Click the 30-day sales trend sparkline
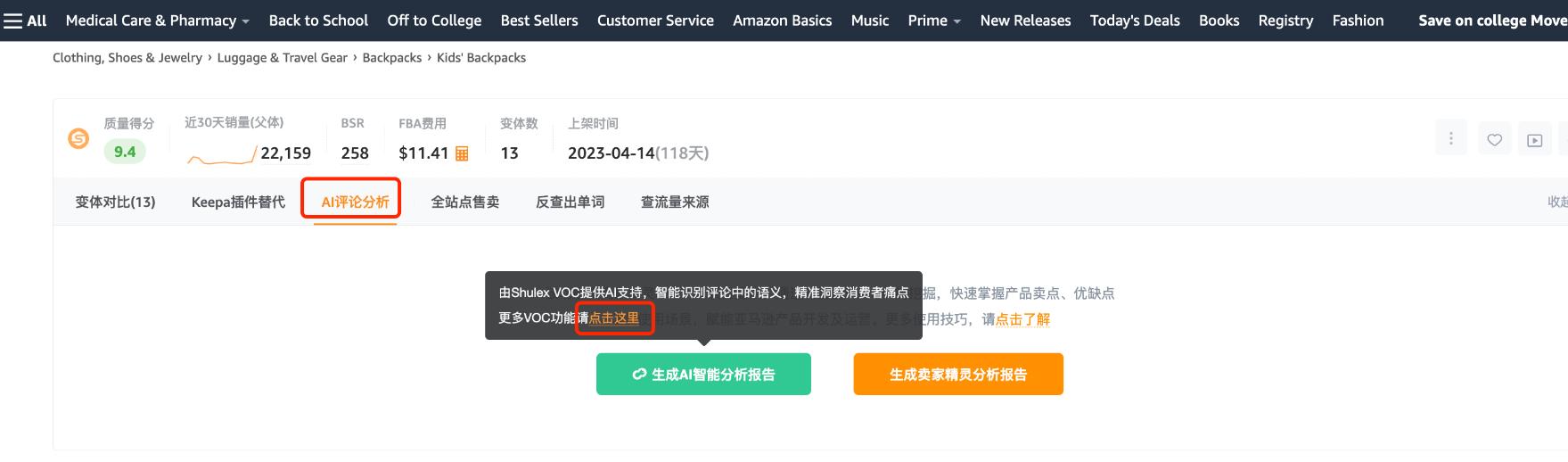Viewport: 1568px width, 462px height. click(221, 157)
